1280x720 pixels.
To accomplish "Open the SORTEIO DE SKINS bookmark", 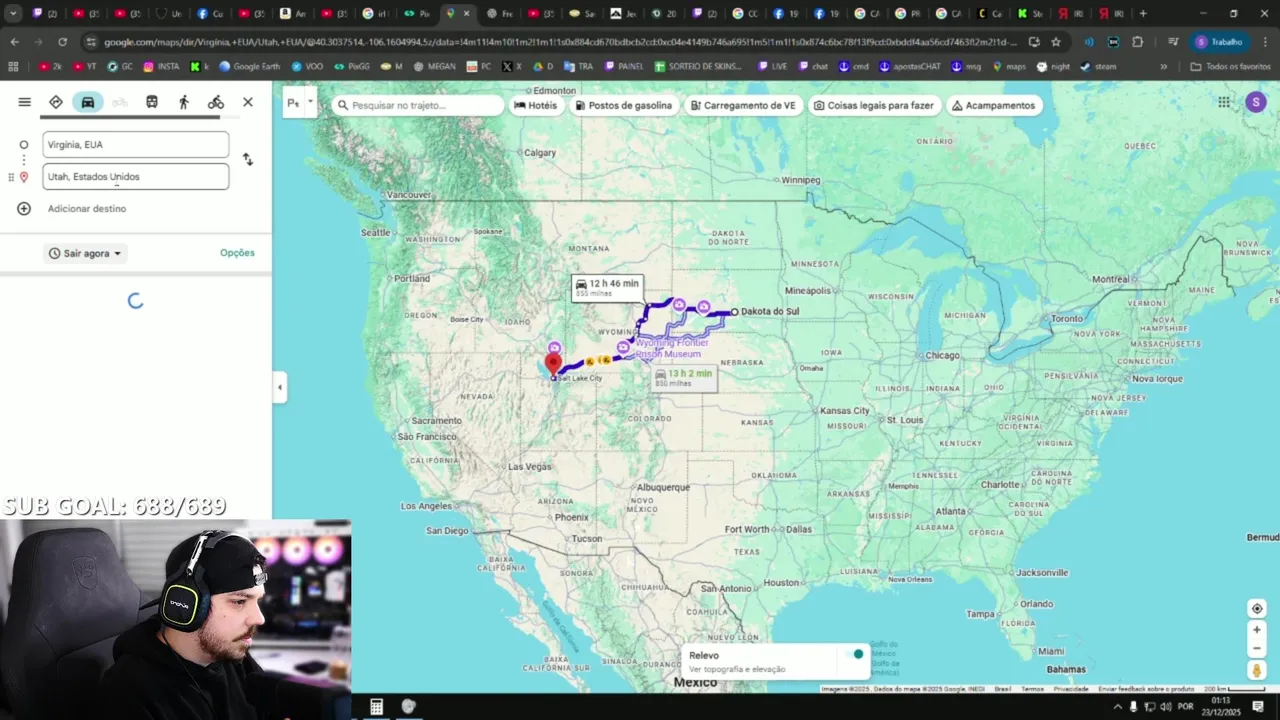I will click(699, 66).
